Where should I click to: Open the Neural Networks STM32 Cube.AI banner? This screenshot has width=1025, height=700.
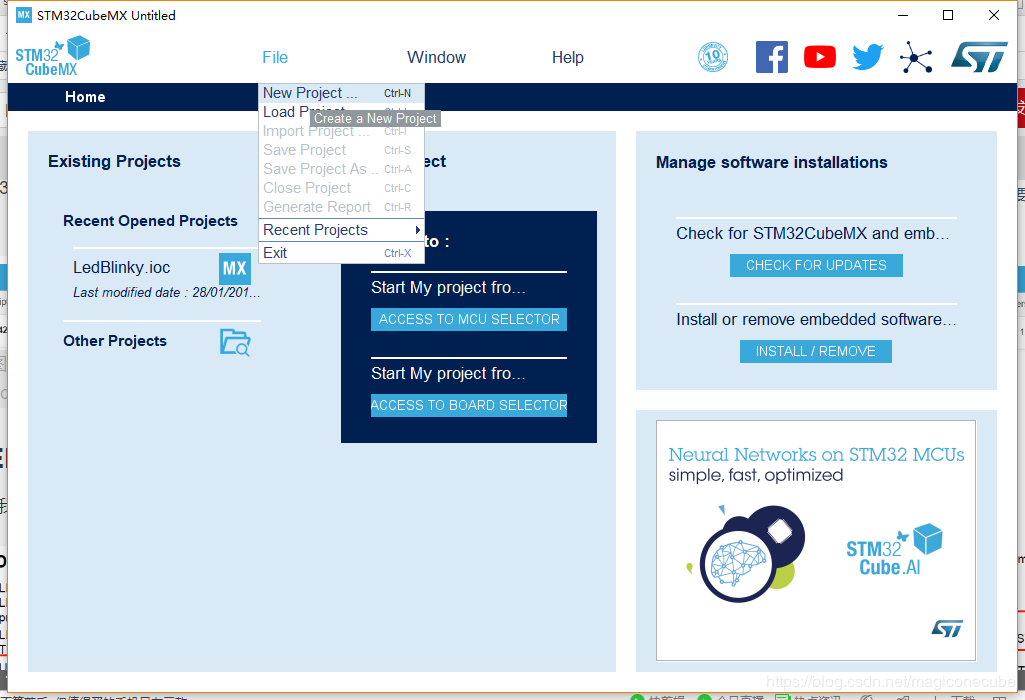pos(816,541)
